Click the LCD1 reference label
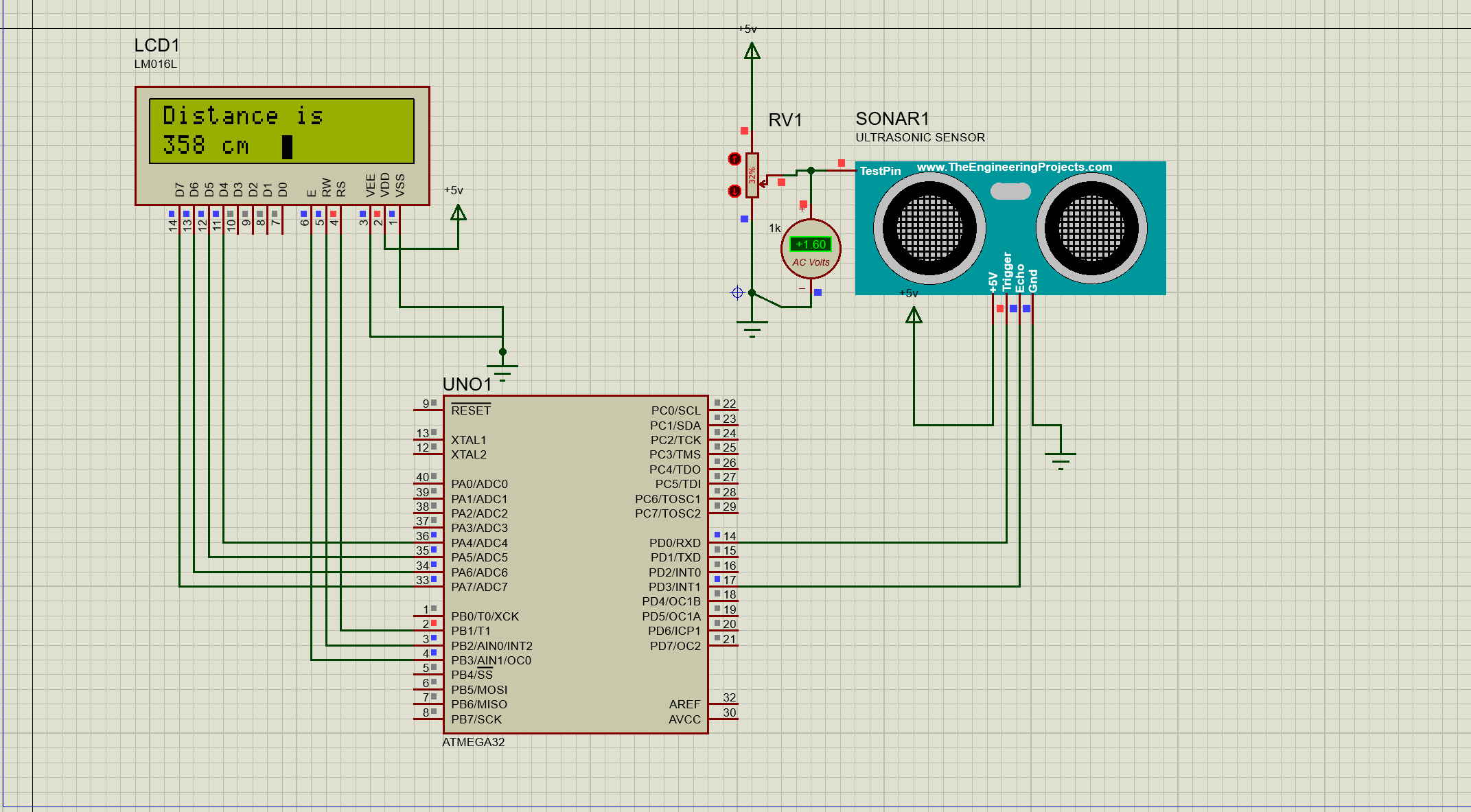 click(x=157, y=45)
